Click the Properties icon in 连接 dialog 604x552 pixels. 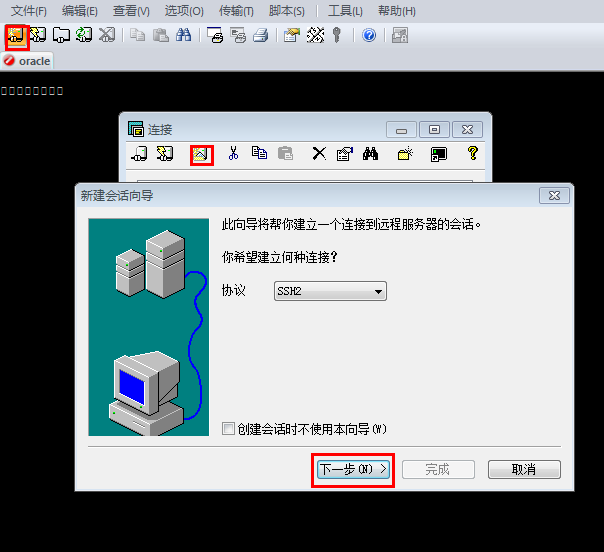pyautogui.click(x=345, y=154)
